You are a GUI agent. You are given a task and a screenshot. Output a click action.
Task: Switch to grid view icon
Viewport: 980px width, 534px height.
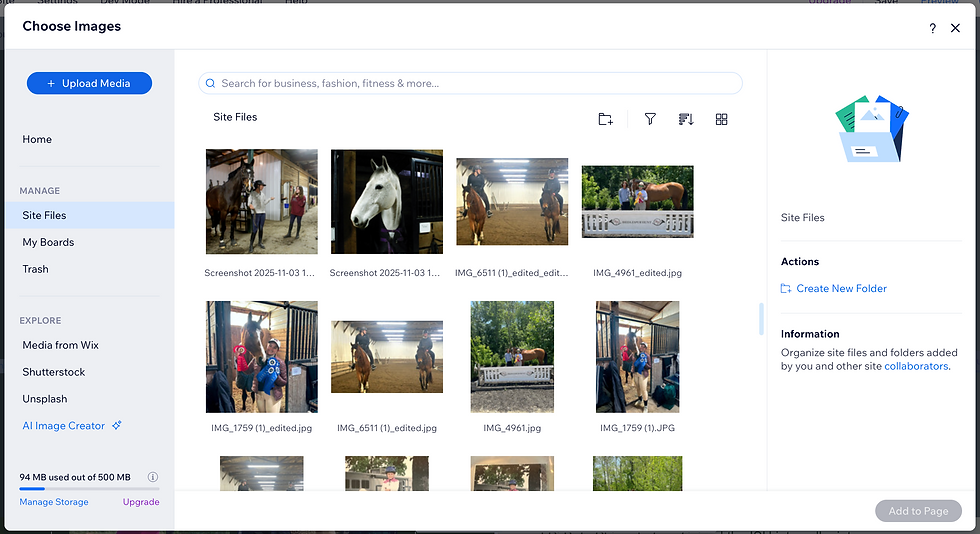721,119
